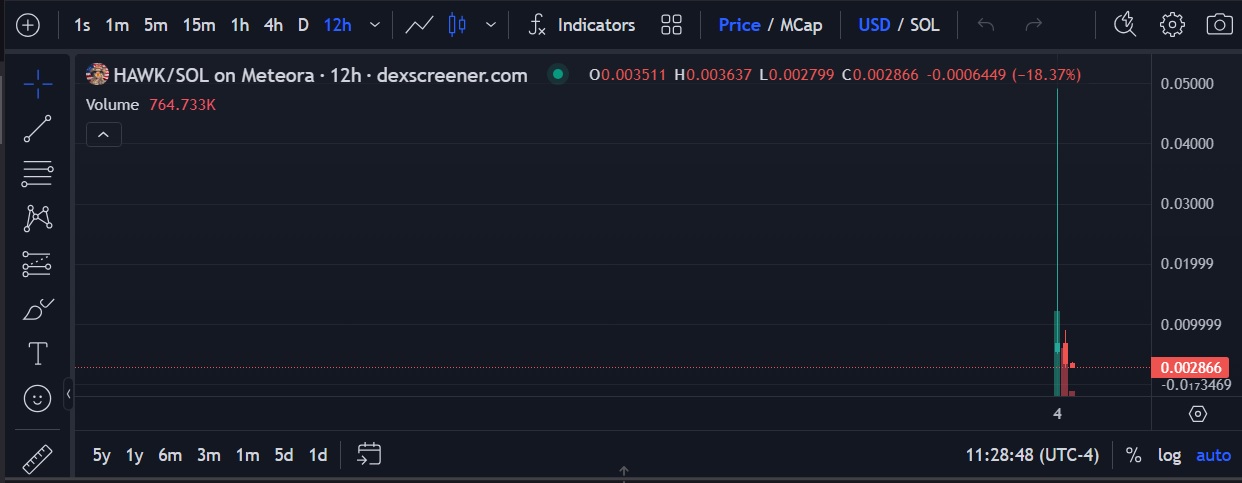The height and width of the screenshot is (483, 1242).
Task: Open chart settings gear
Action: (x=1172, y=25)
